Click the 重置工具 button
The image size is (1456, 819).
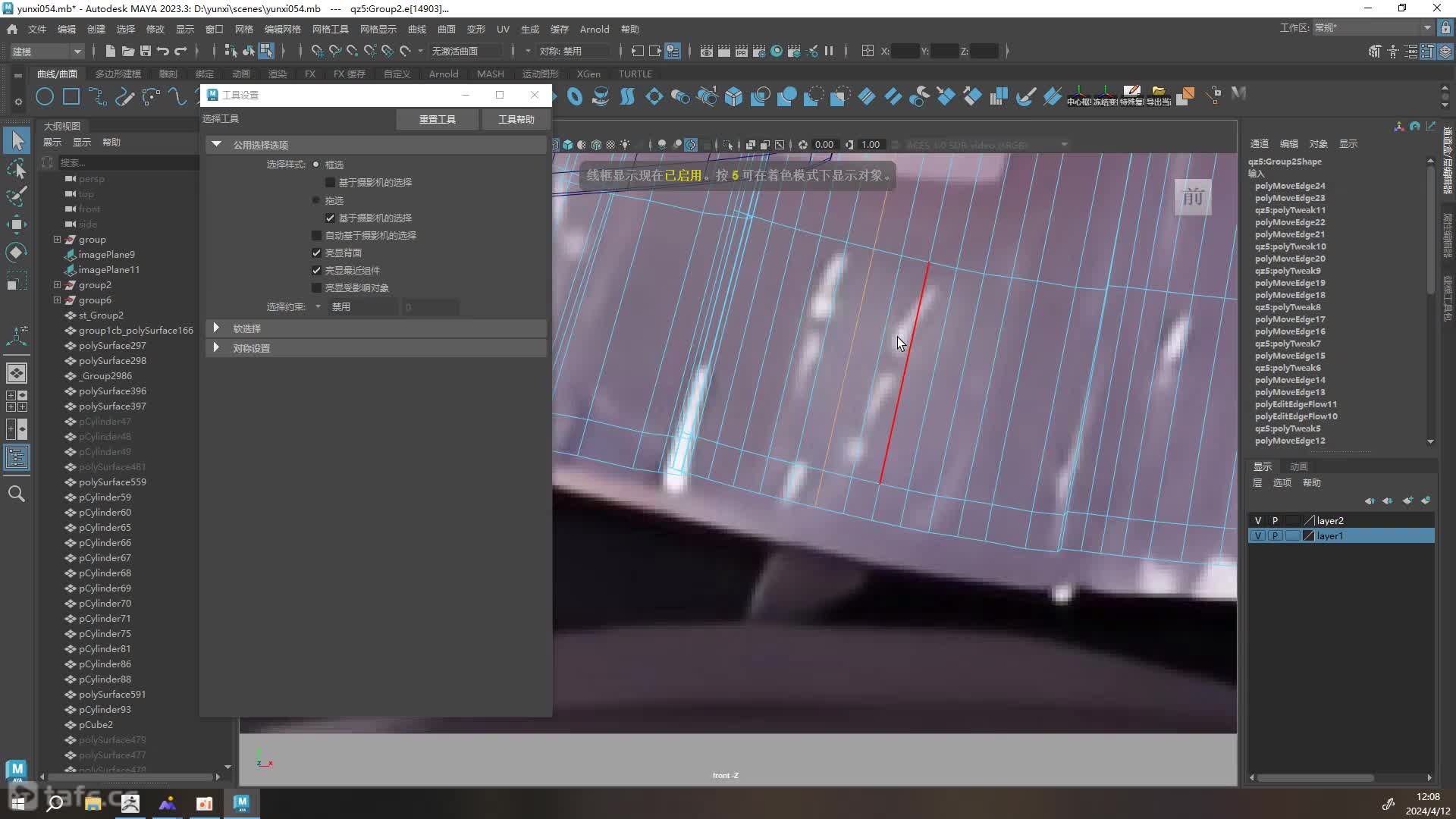pos(438,119)
